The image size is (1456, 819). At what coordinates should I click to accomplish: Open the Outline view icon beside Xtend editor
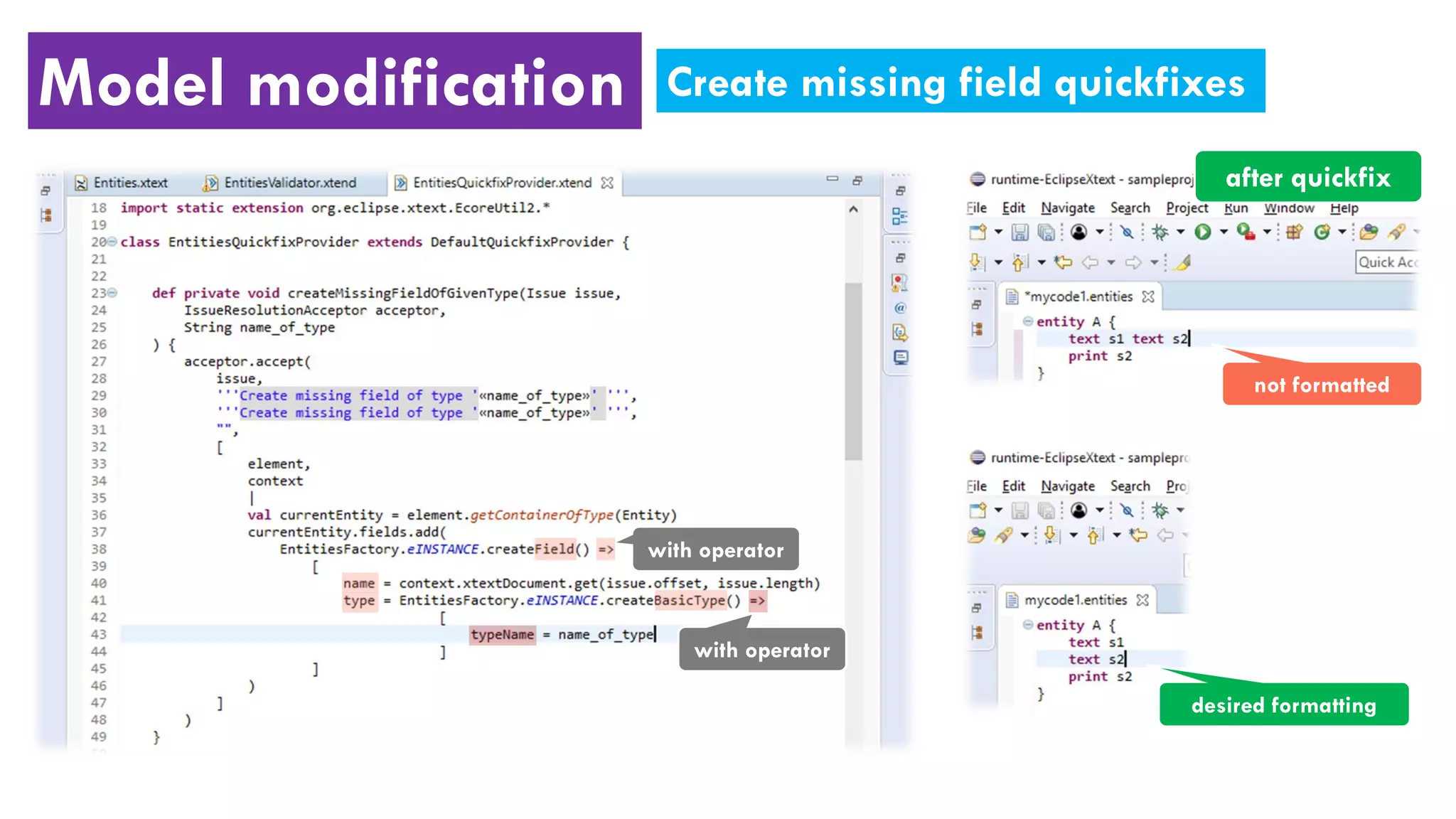coord(900,216)
